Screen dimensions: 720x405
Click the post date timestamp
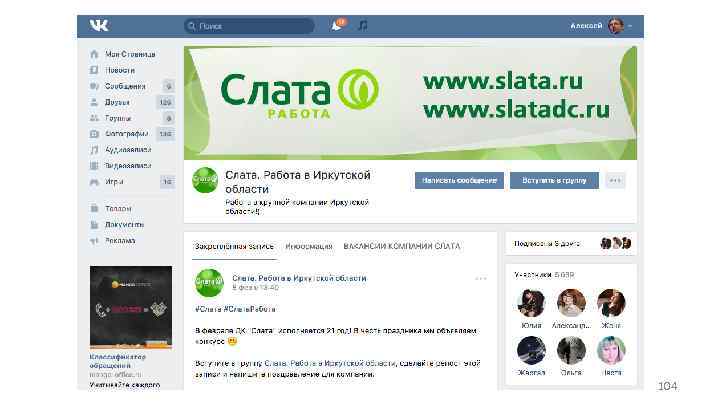[255, 287]
